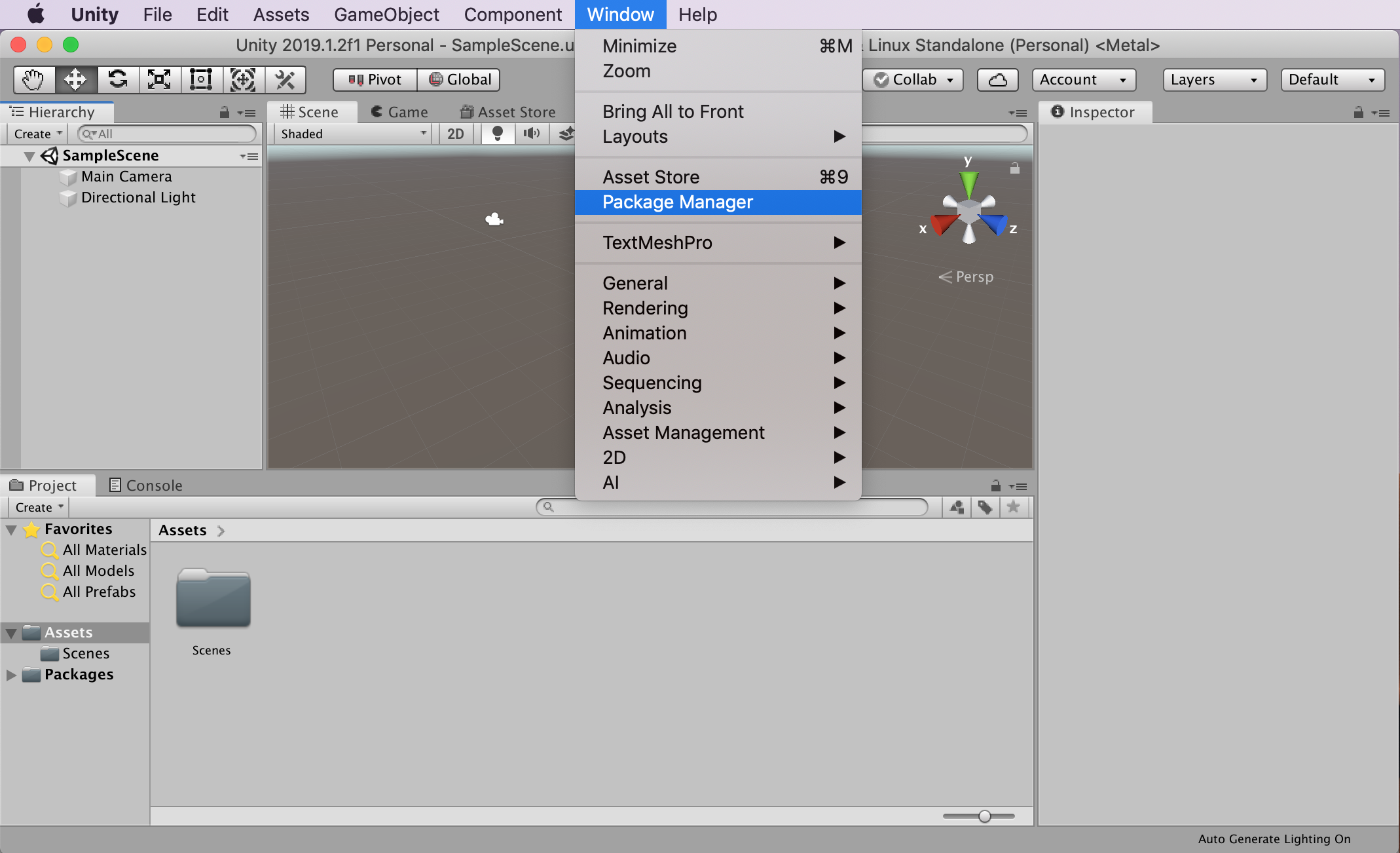Select the Rect Transform tool
This screenshot has height=853, width=1400.
[x=201, y=80]
